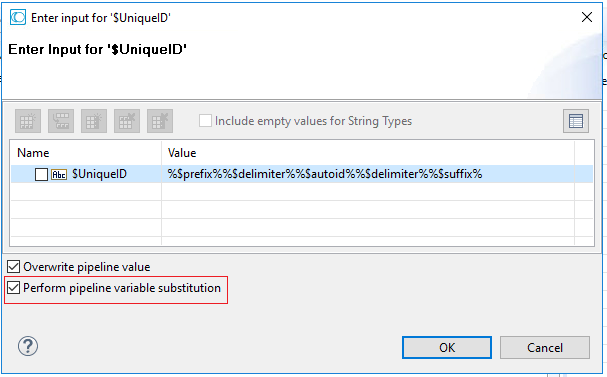
Task: Enable Include empty values for String Types
Action: coord(205,121)
